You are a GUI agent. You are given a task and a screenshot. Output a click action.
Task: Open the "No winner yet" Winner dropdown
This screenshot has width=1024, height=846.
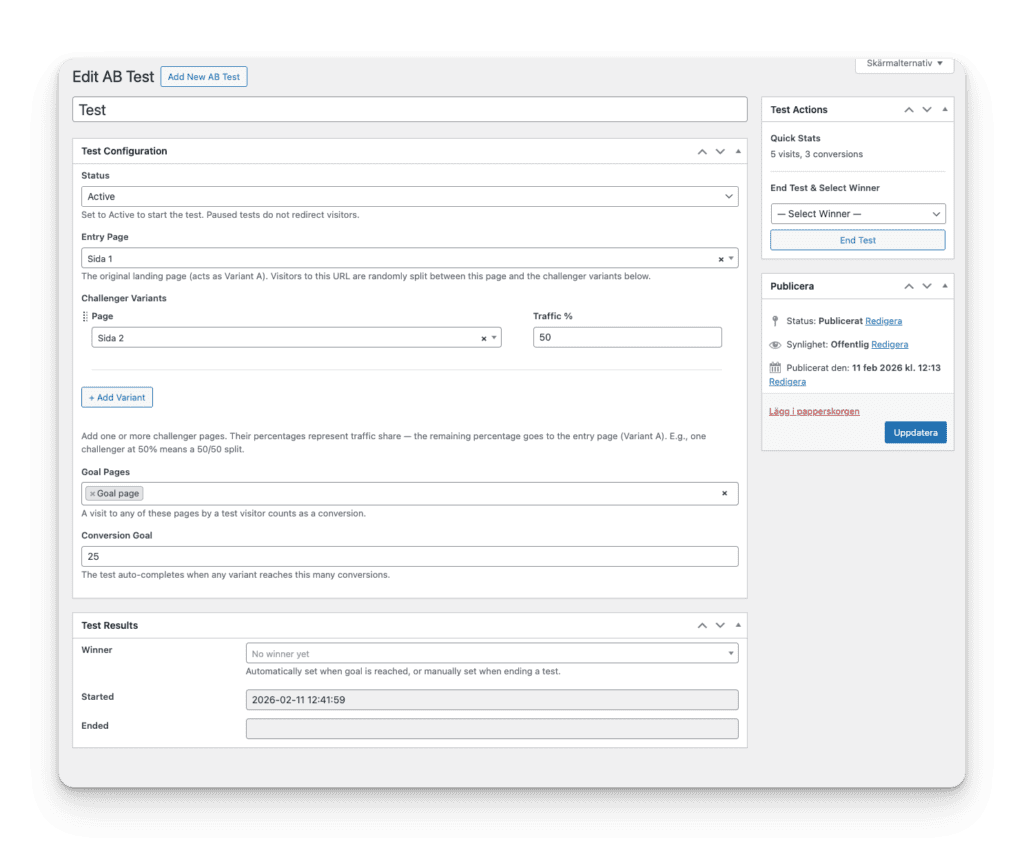pyautogui.click(x=492, y=652)
